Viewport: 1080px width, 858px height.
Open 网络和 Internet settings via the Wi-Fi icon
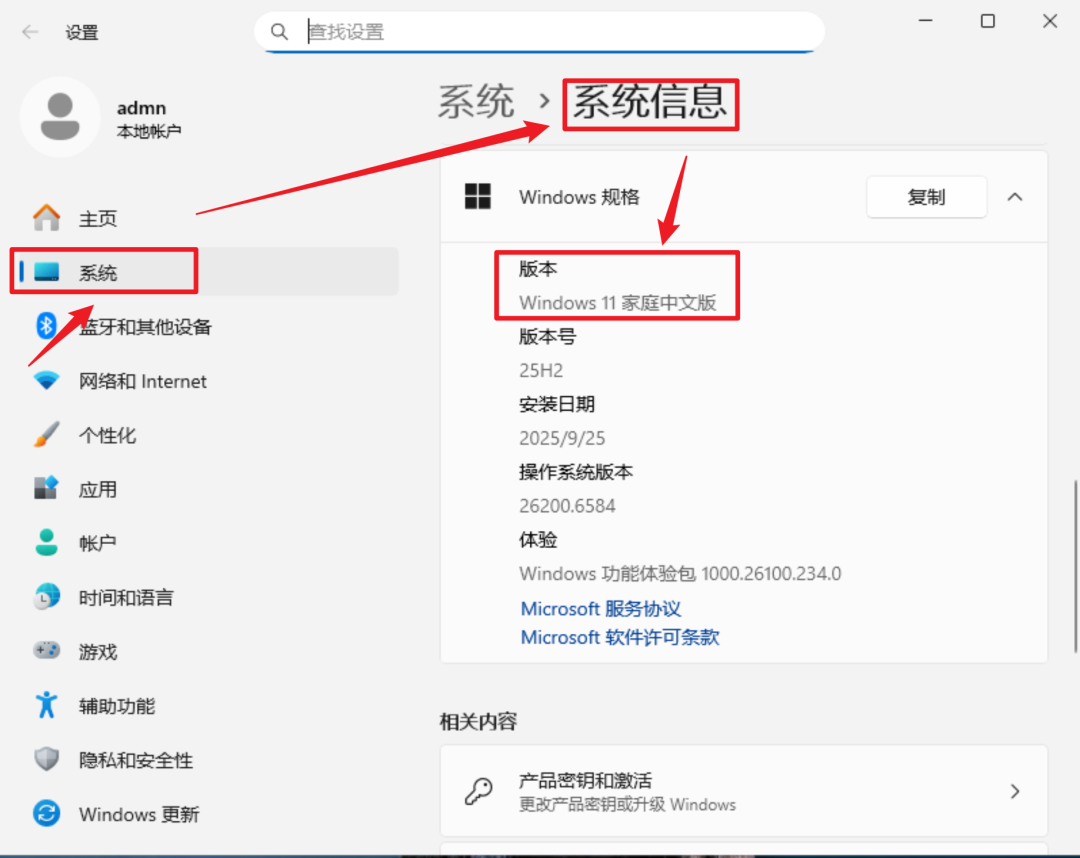(x=47, y=381)
